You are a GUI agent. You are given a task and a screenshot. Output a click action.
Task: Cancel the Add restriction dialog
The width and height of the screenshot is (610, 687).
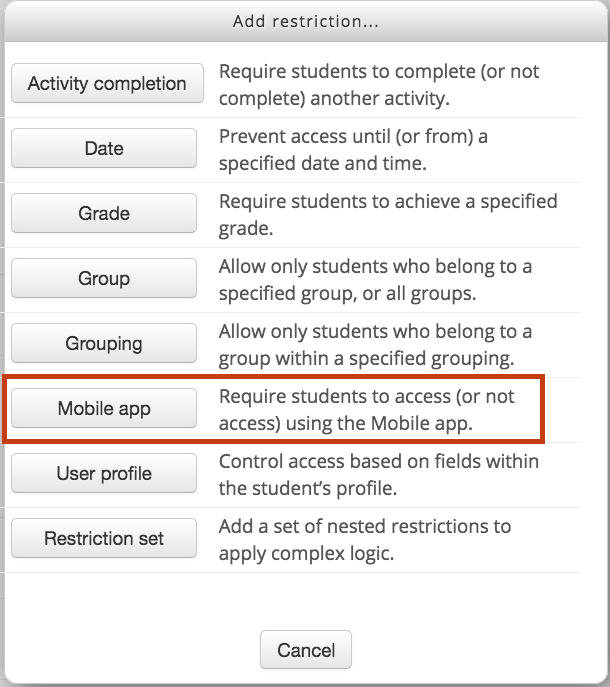coord(306,650)
